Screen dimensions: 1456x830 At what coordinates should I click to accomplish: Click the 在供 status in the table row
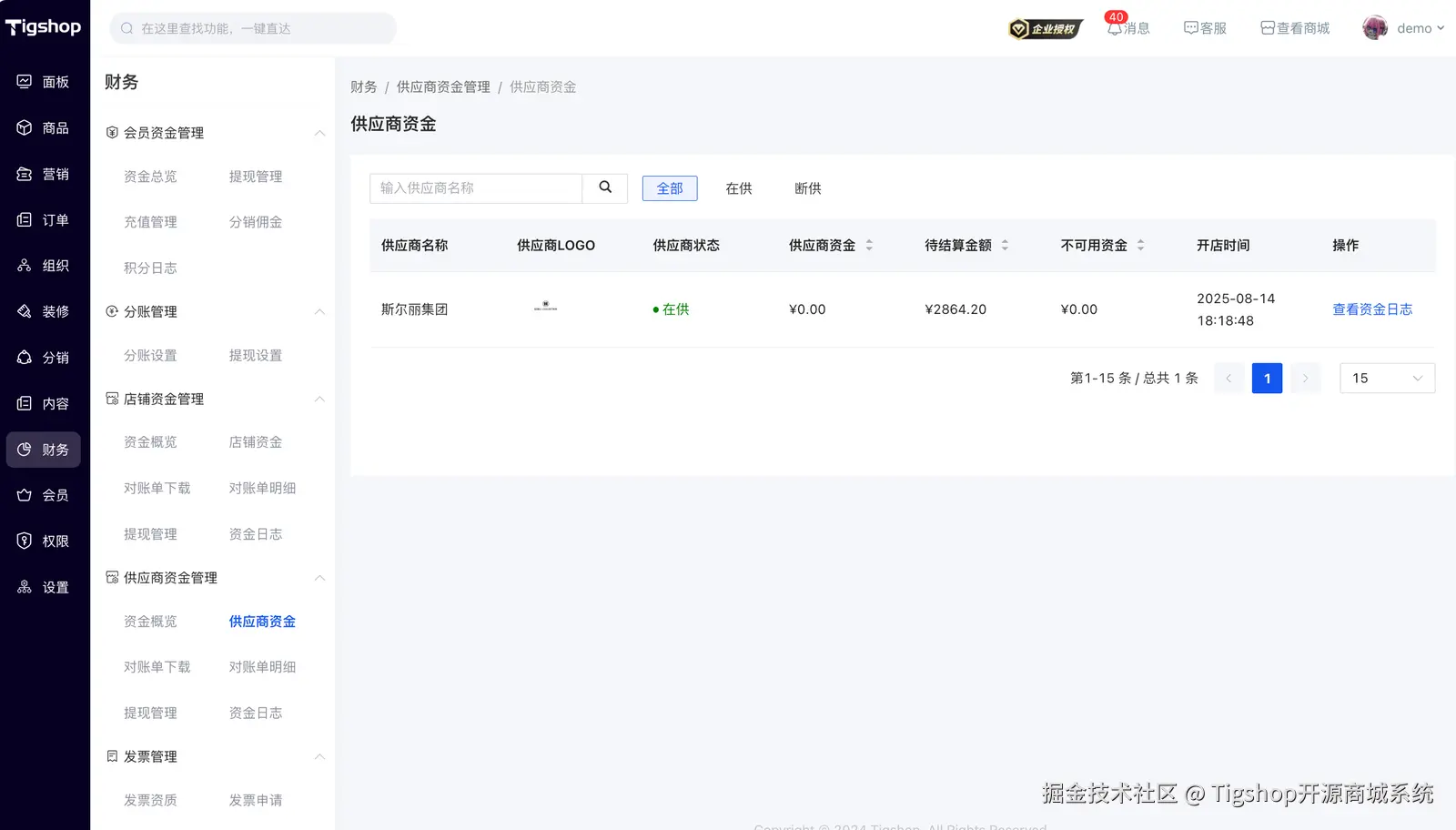click(671, 309)
